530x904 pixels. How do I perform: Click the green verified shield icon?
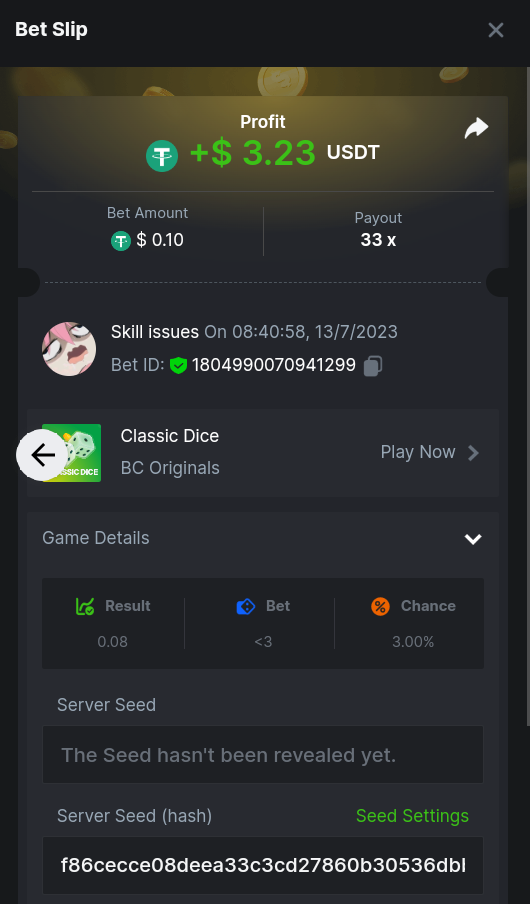tap(179, 366)
